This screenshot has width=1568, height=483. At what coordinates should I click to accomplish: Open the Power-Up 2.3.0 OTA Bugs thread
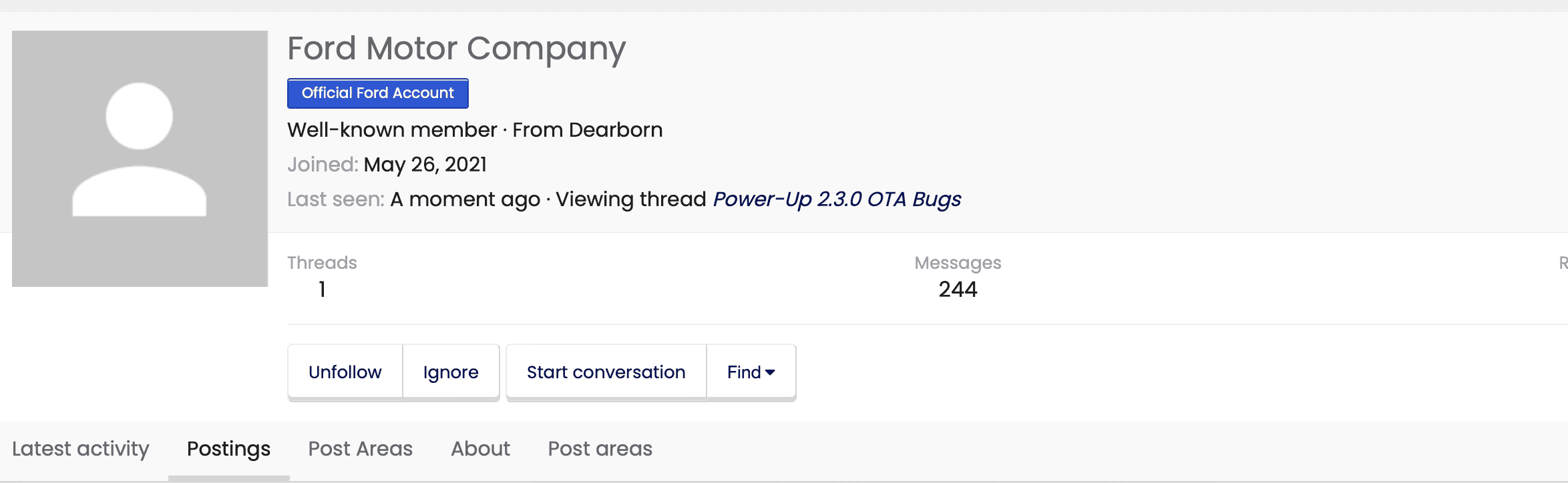pyautogui.click(x=836, y=199)
